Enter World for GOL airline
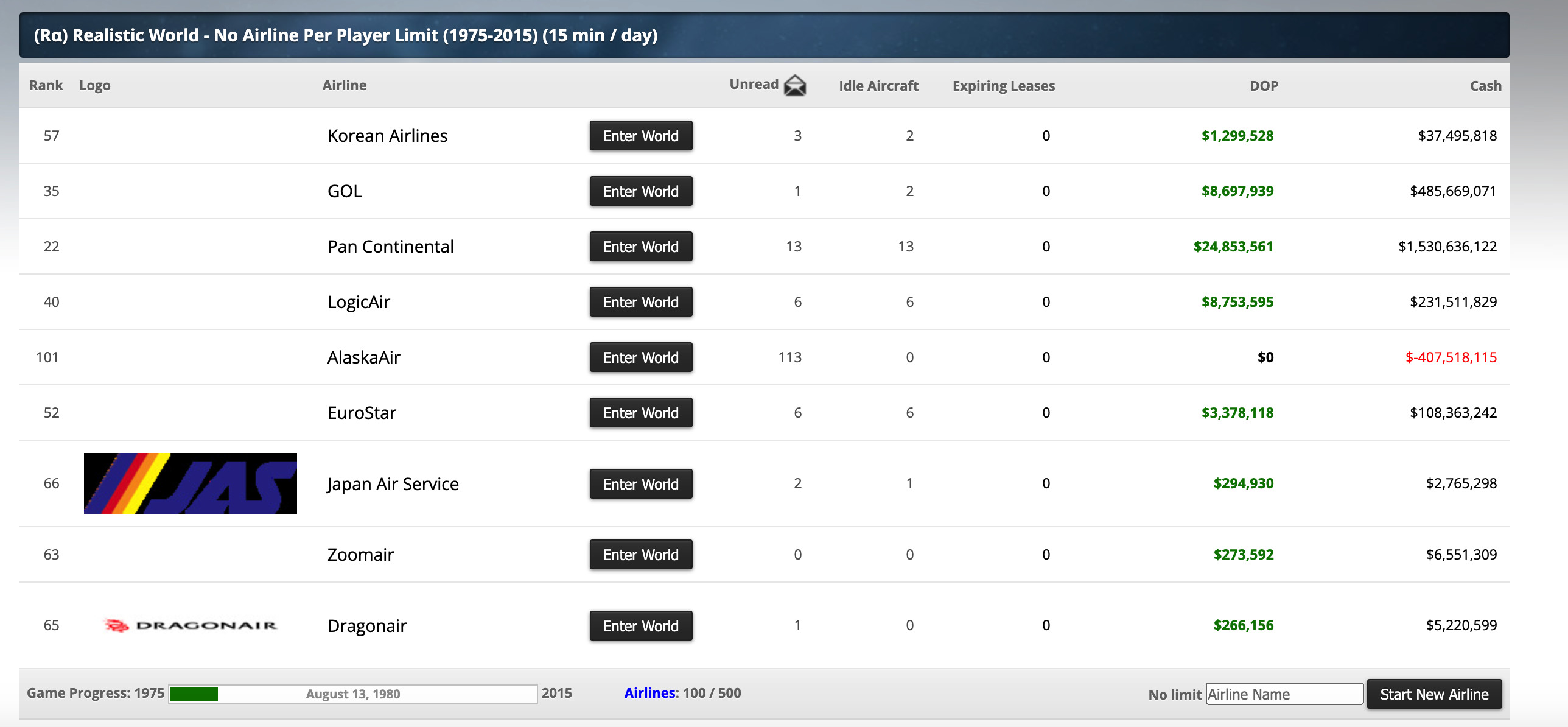The width and height of the screenshot is (1568, 727). 641,191
